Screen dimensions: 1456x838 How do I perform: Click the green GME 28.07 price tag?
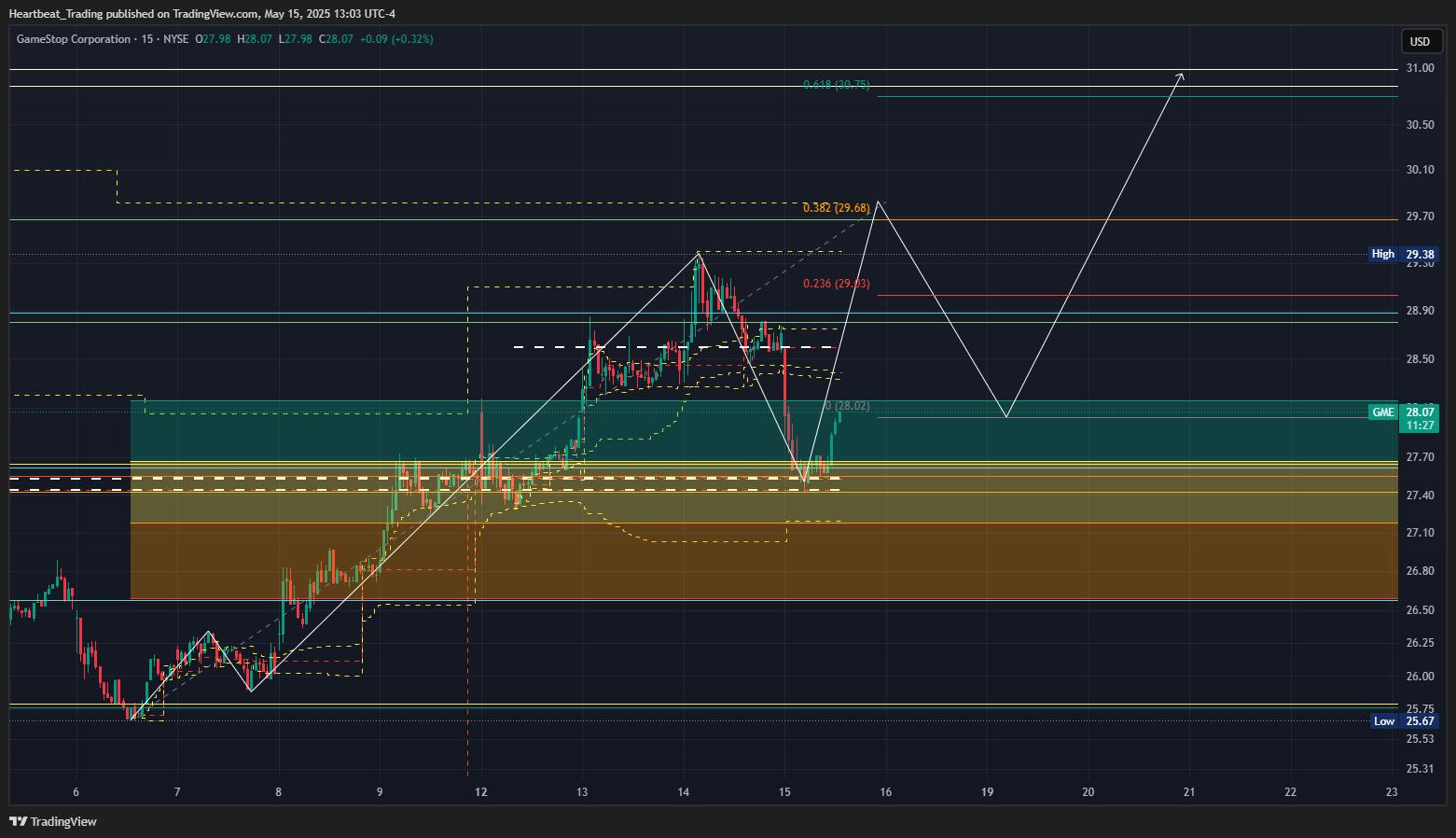pos(1403,418)
